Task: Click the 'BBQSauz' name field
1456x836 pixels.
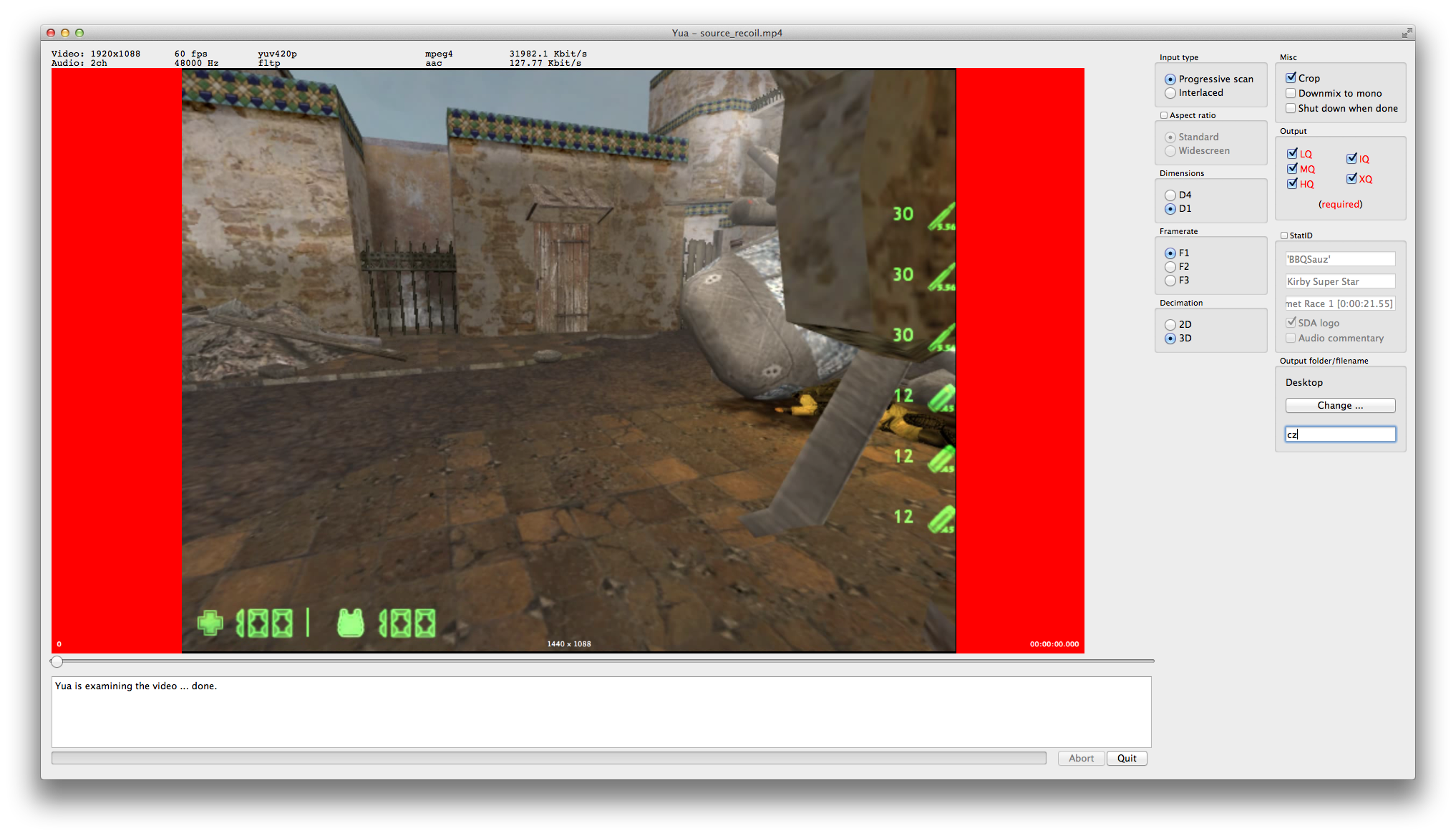Action: [x=1340, y=259]
